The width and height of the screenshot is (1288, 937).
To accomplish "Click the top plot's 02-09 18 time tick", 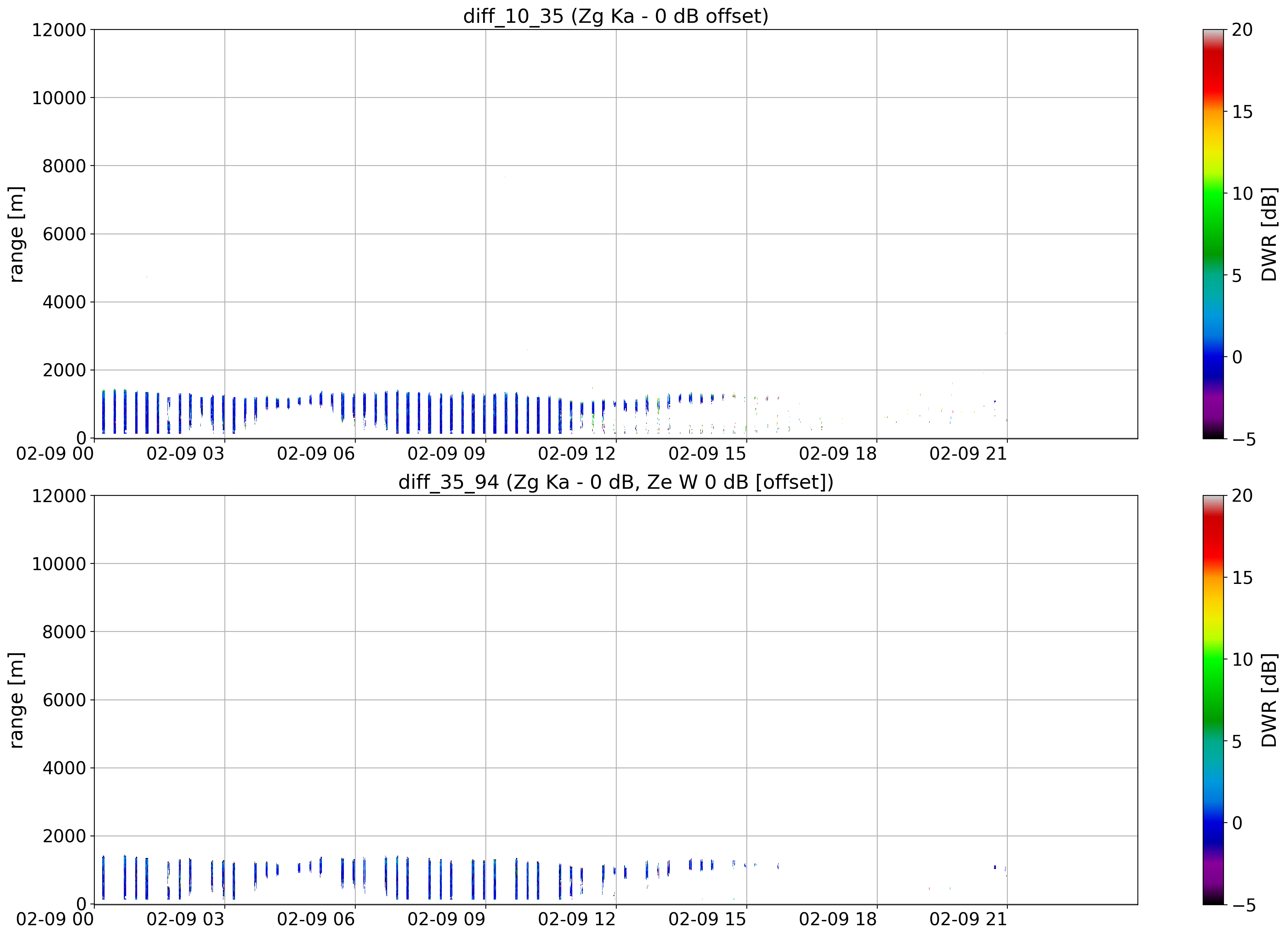I will click(x=838, y=453).
